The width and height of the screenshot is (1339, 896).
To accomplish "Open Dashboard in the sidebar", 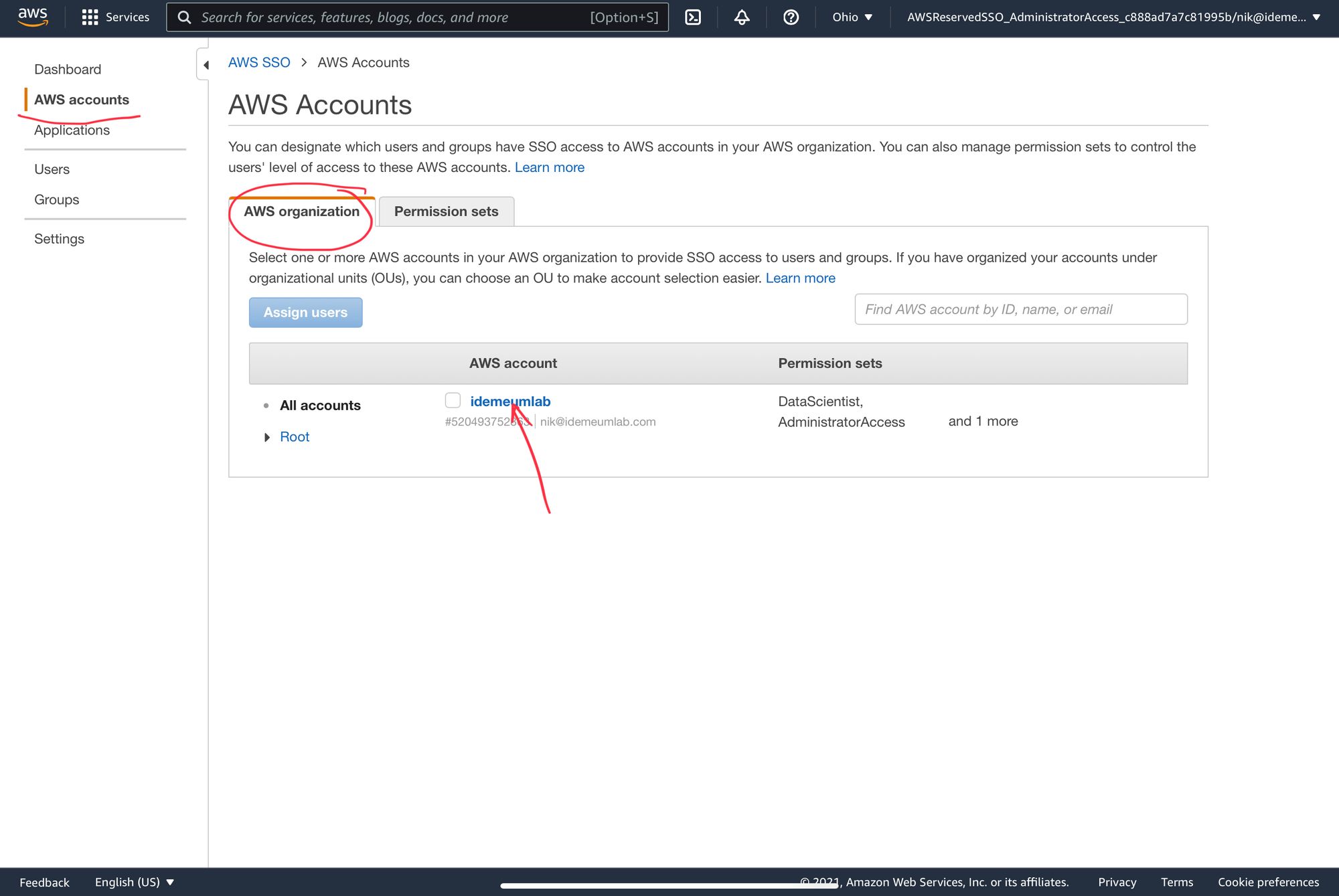I will [68, 69].
